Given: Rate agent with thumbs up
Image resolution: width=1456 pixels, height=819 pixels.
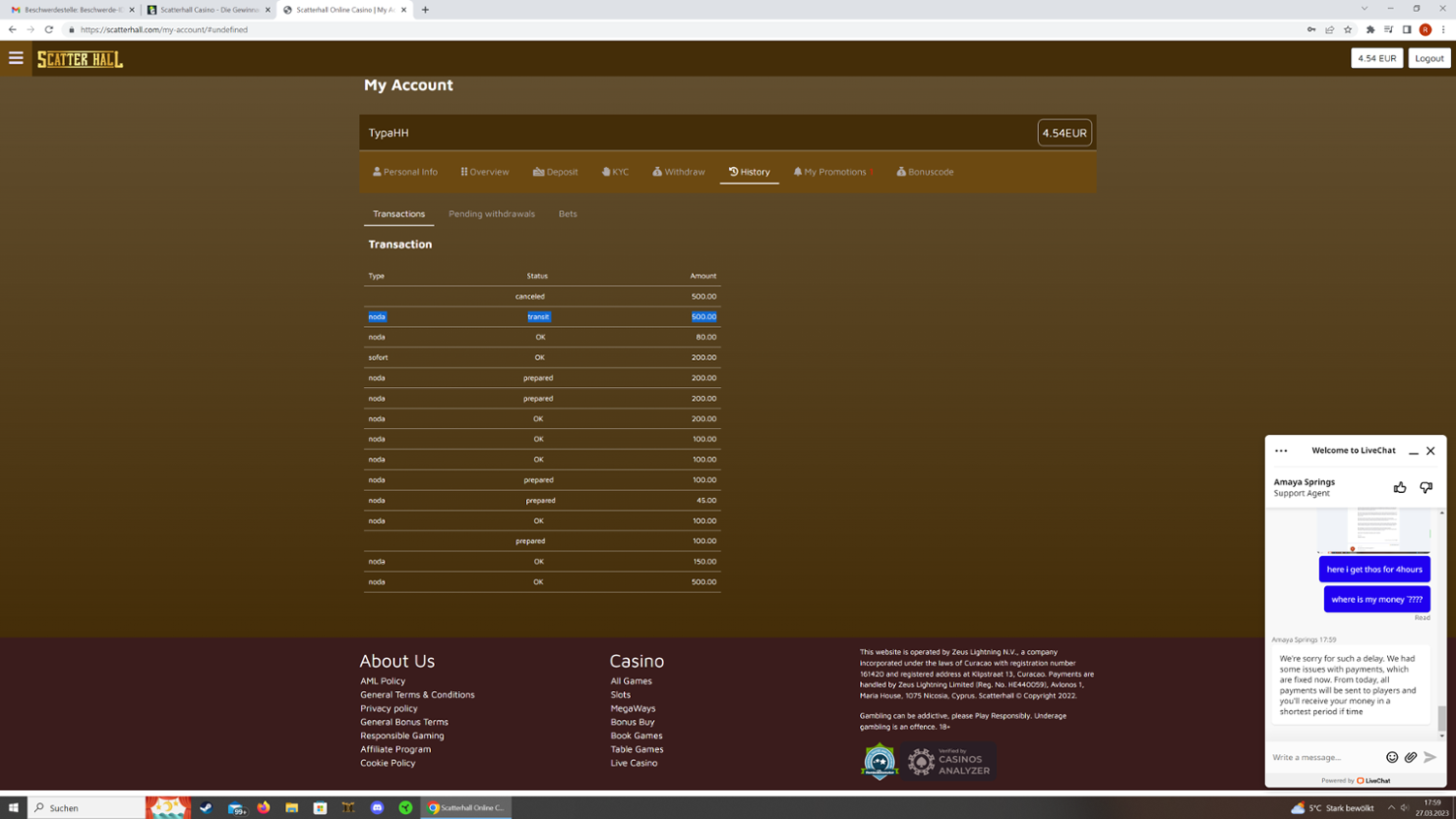Looking at the screenshot, I should point(1400,487).
